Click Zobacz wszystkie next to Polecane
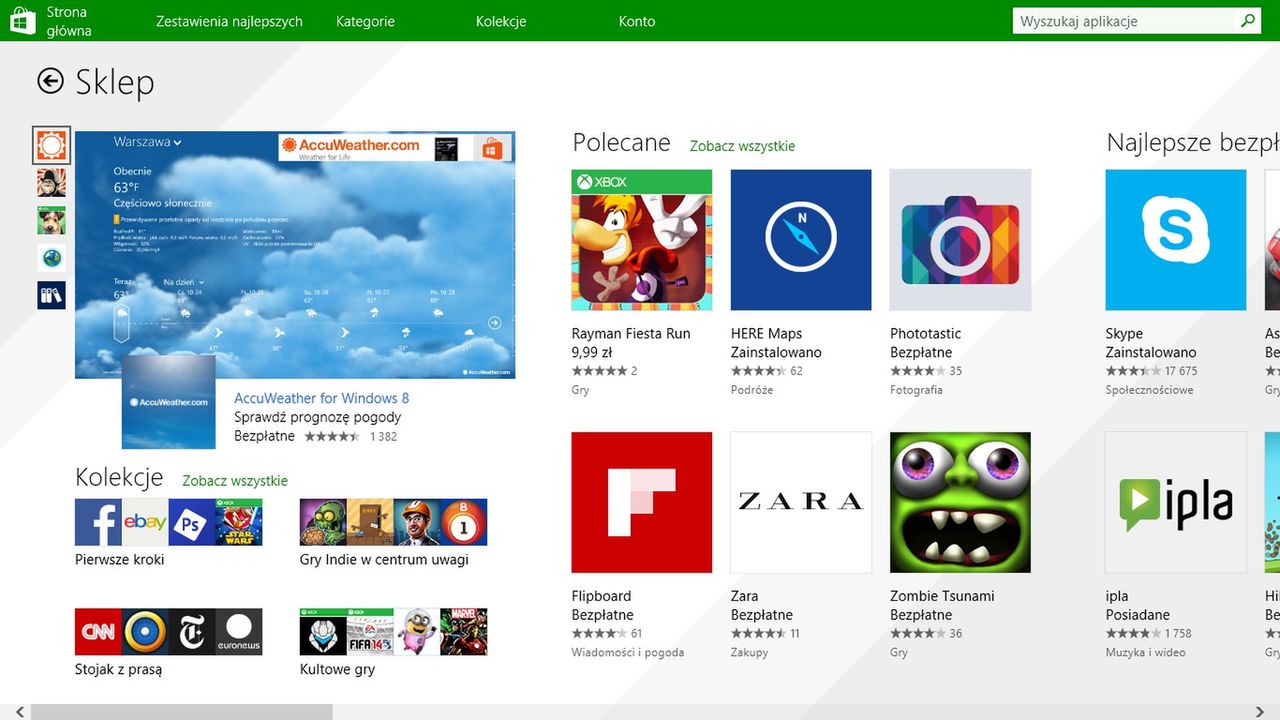This screenshot has height=720, width=1280. [x=742, y=146]
